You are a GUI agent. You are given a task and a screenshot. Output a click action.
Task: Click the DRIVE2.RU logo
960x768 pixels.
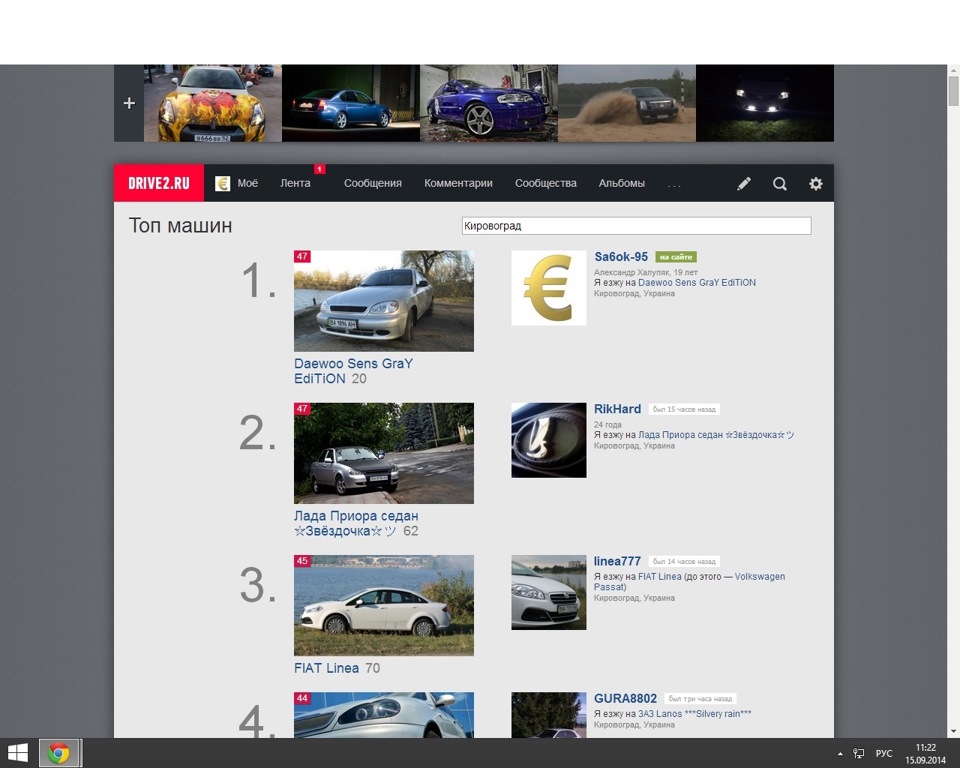point(159,183)
